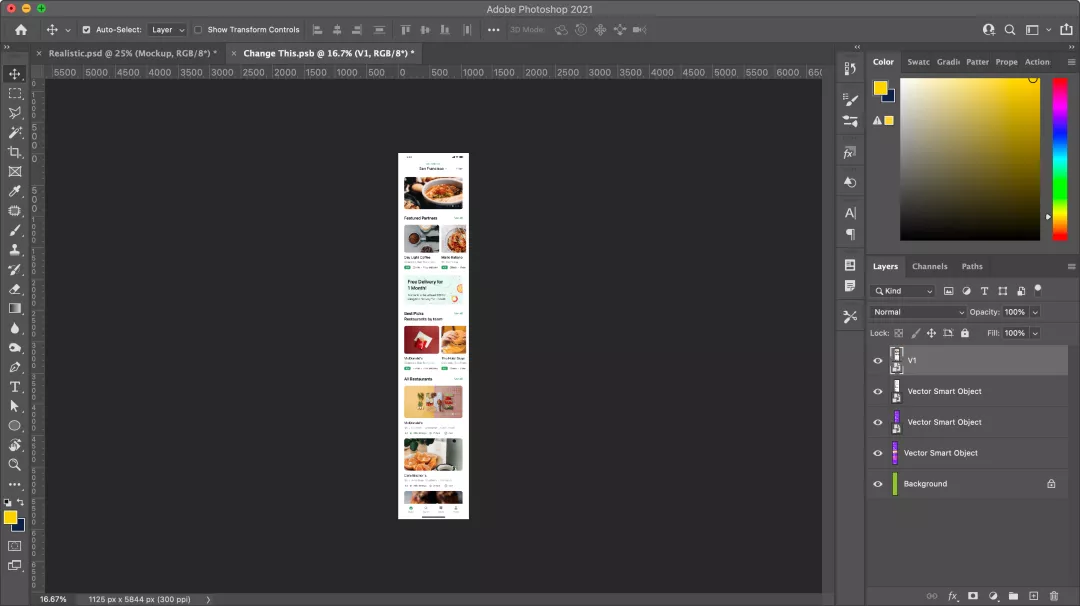Select the Horizontal Type tool
1080x606 pixels.
pyautogui.click(x=15, y=387)
